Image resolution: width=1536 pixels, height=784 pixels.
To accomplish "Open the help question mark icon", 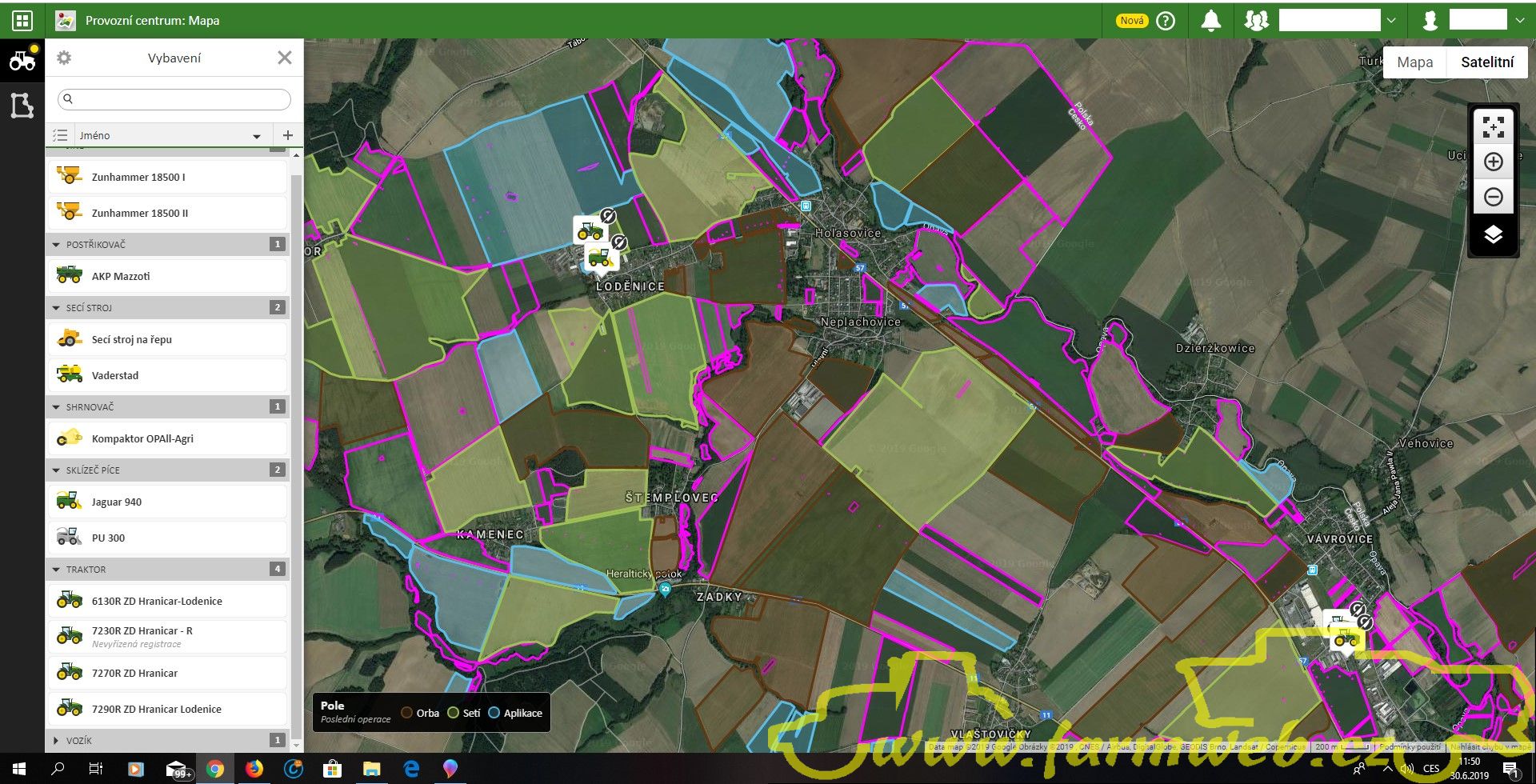I will [x=1166, y=21].
